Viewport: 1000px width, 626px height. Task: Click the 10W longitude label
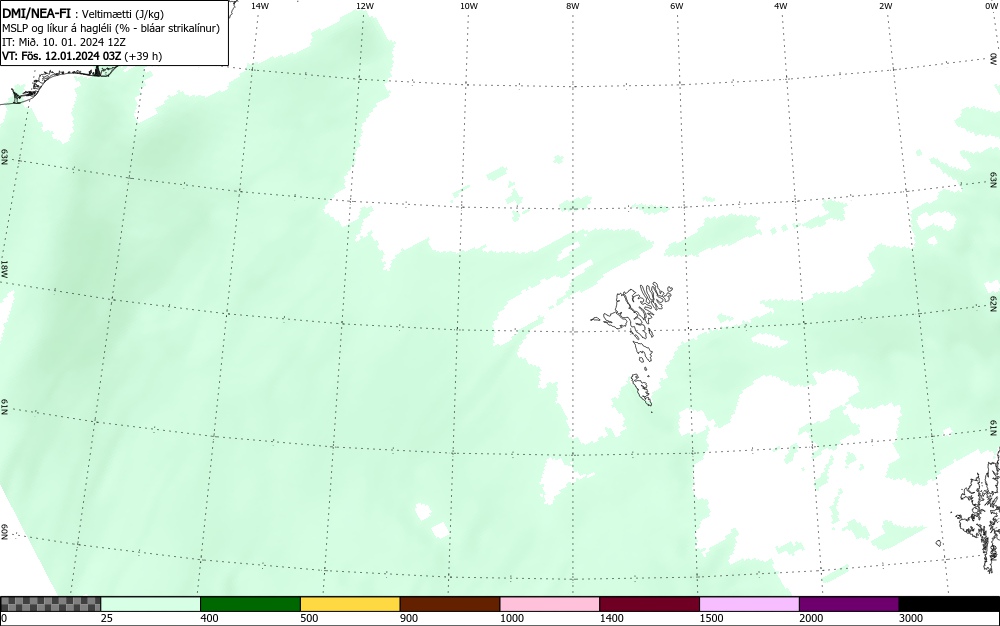coord(469,6)
